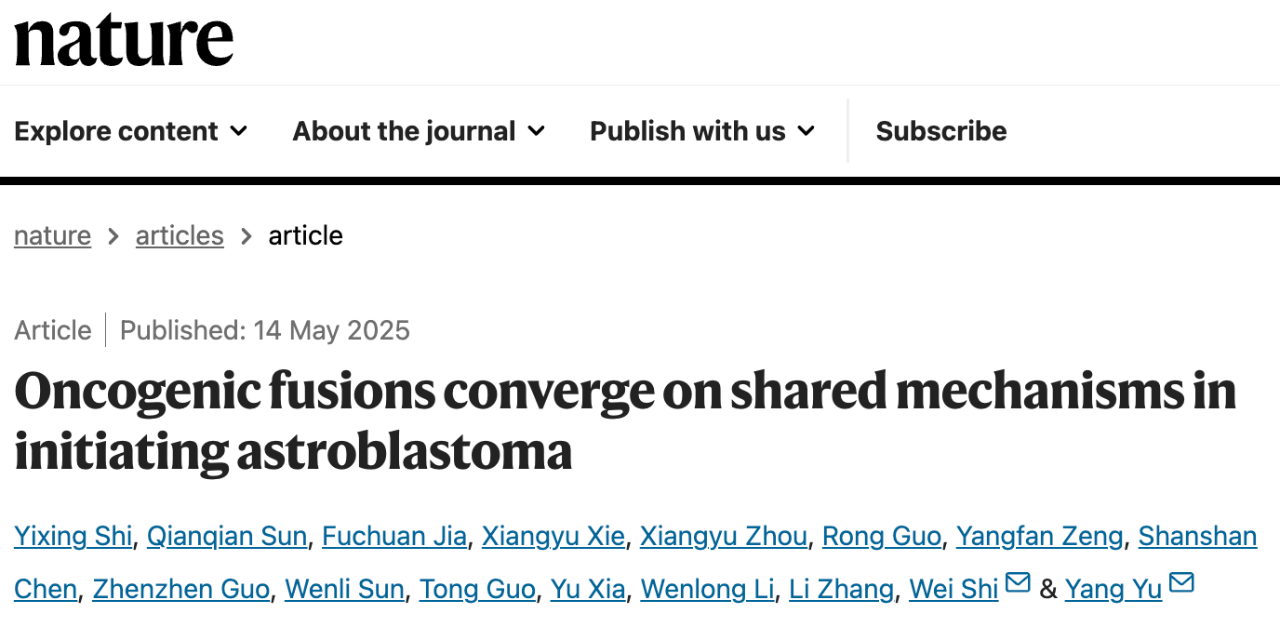Click the Yu Xia author name
This screenshot has width=1280, height=625.
(x=588, y=589)
